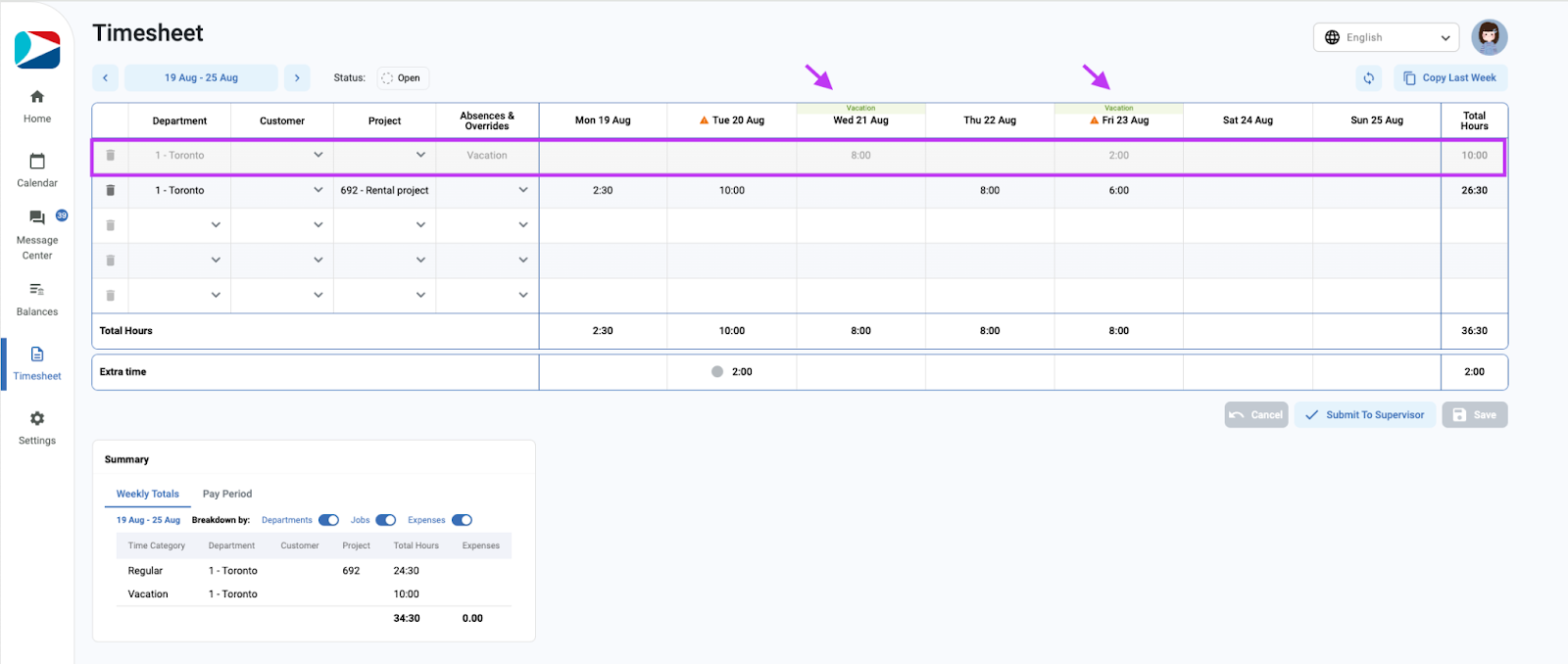Click Mon 19 Aug cell showing 2:30

click(603, 190)
